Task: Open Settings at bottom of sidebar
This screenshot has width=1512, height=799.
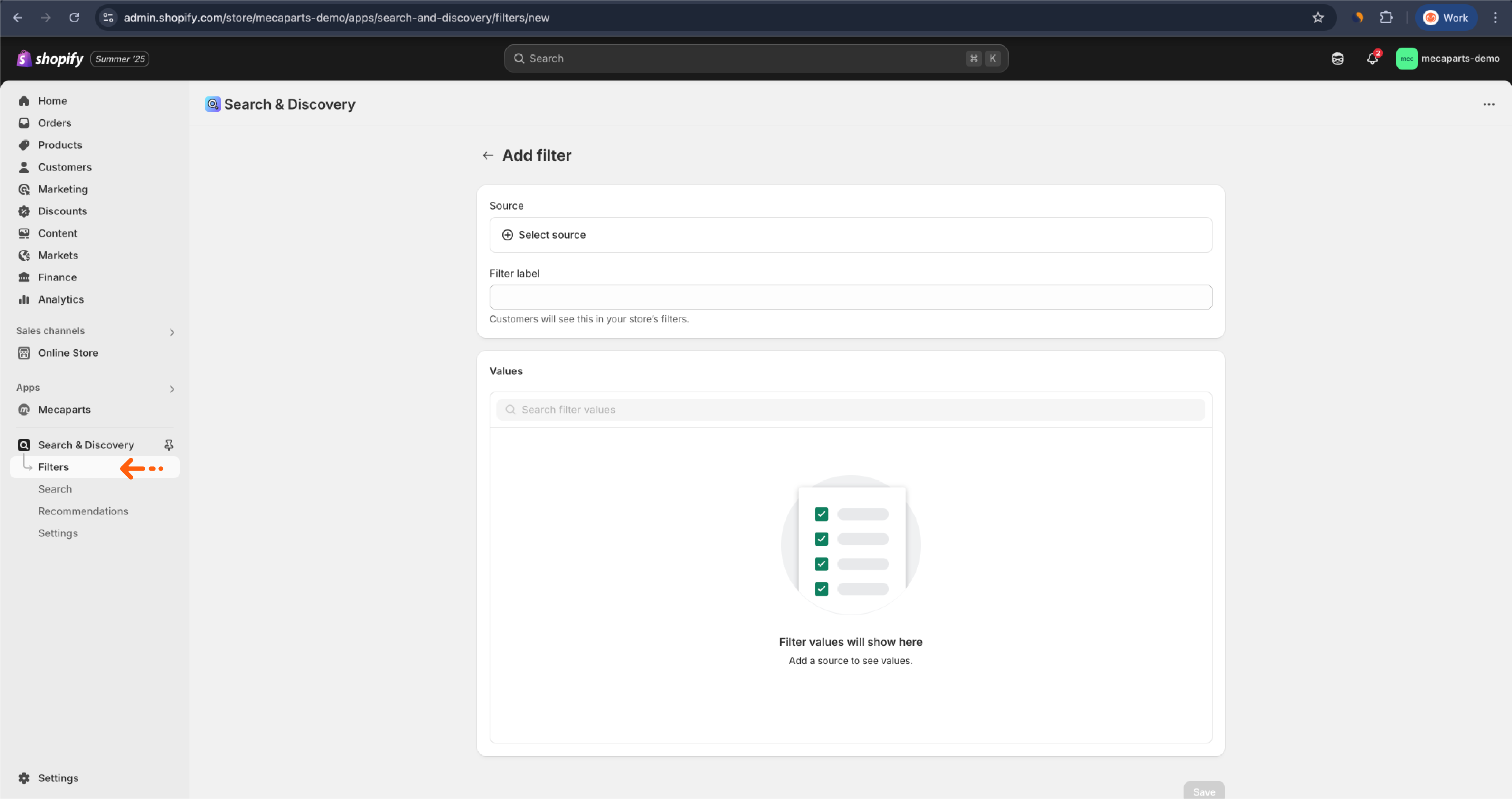Action: [x=57, y=778]
